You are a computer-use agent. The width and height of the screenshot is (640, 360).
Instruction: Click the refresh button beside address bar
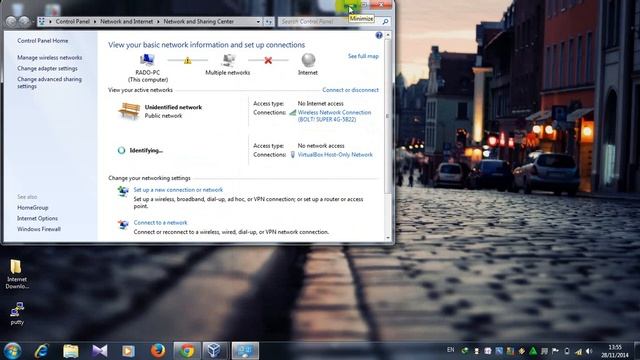click(268, 22)
